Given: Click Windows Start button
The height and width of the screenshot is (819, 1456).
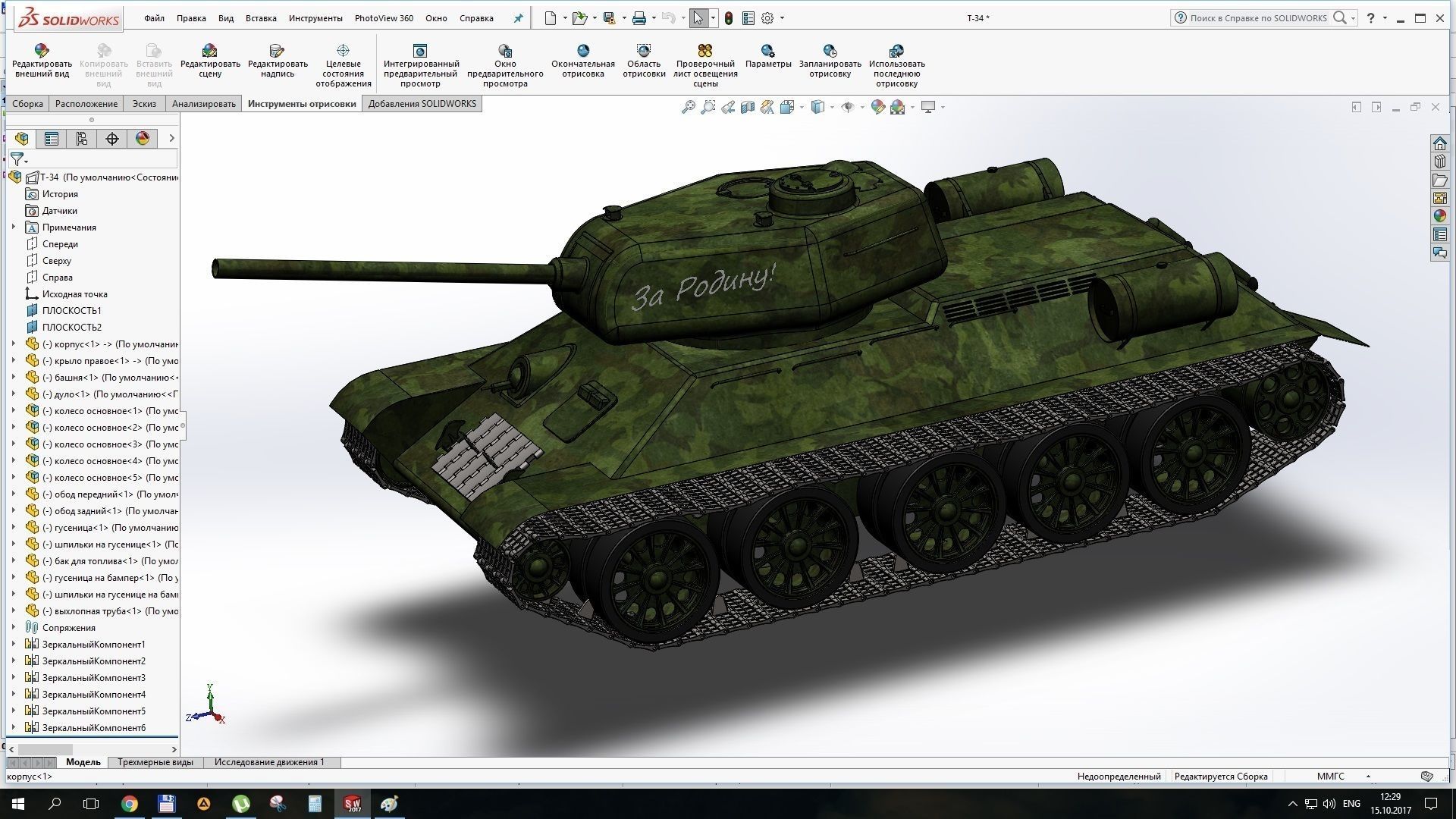Looking at the screenshot, I should [x=18, y=804].
